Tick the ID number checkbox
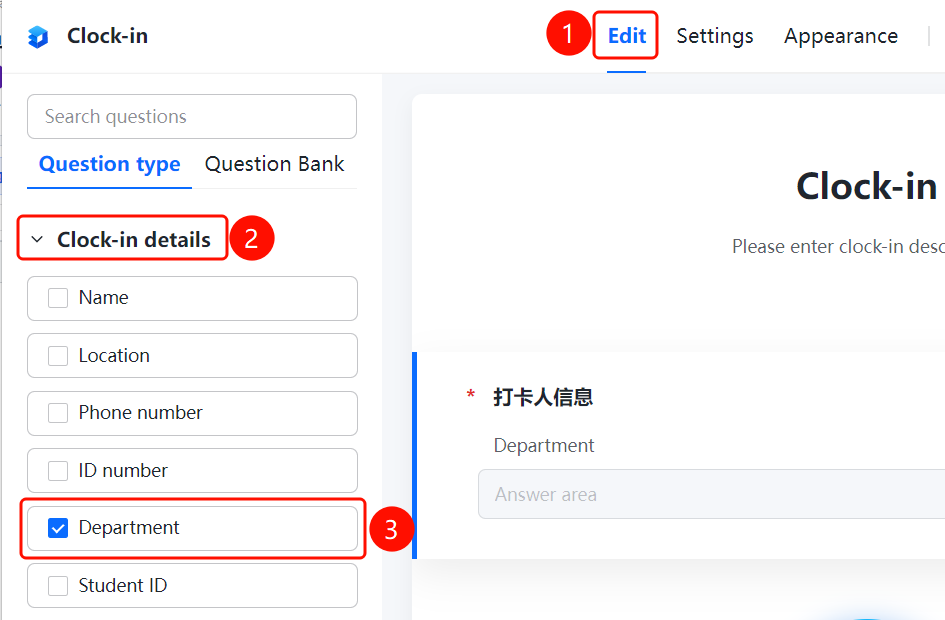The height and width of the screenshot is (620, 945). click(58, 471)
